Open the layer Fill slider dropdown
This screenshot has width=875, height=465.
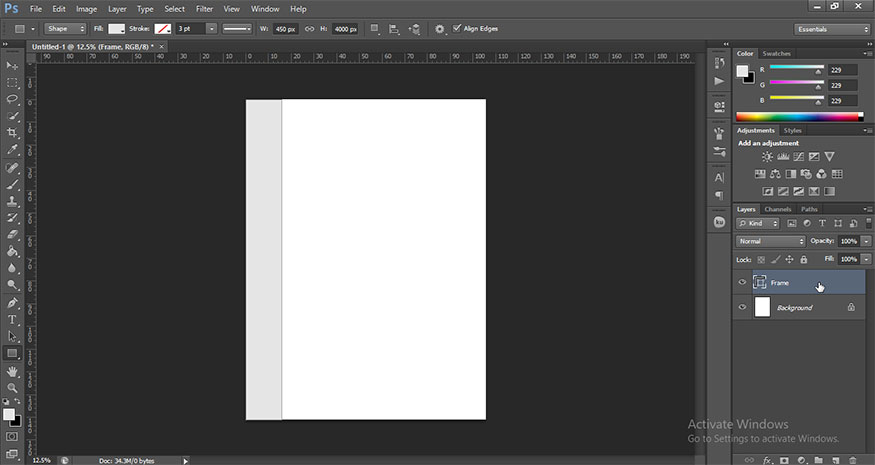tap(866, 259)
